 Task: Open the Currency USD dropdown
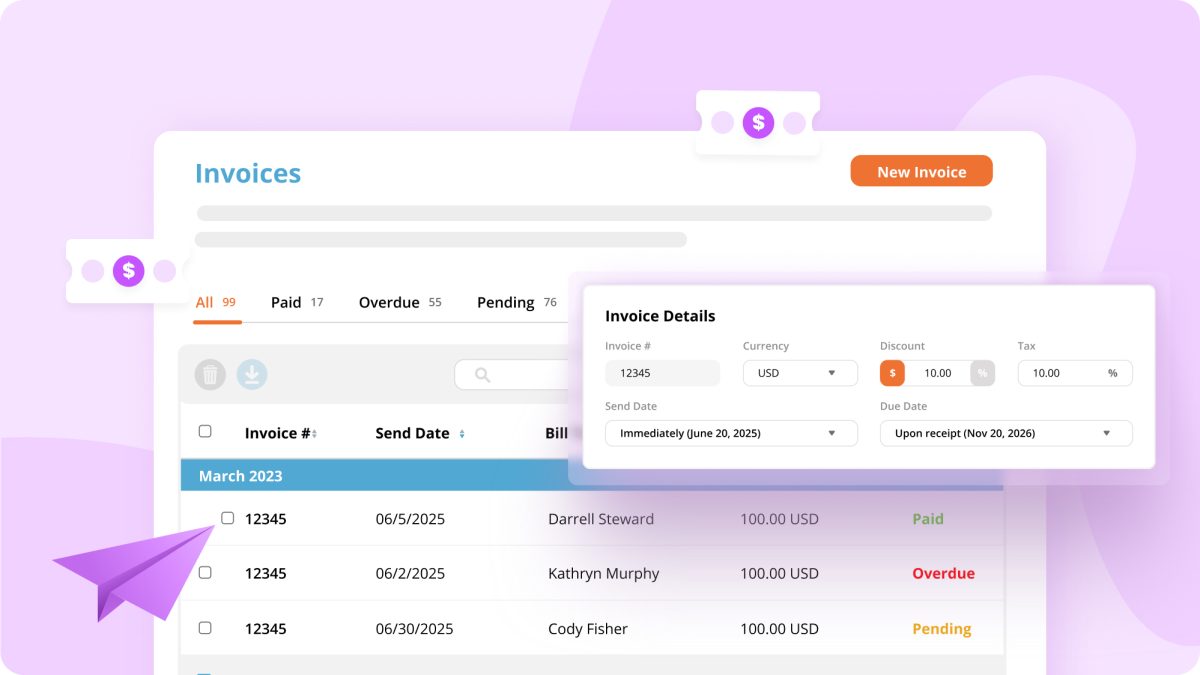pos(800,373)
